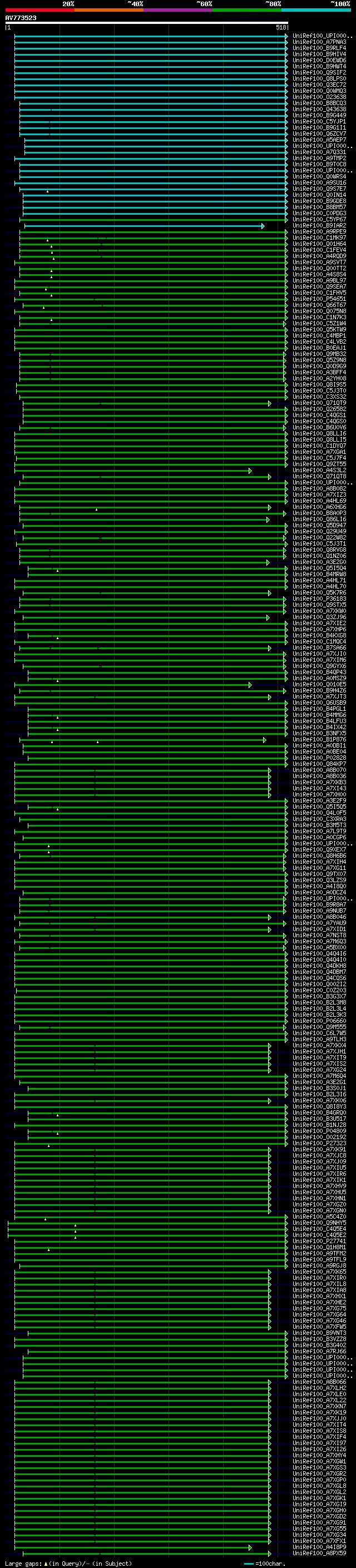Open hit UniRef100_O23638
This screenshot has width=356, height=1568.
click(x=319, y=97)
